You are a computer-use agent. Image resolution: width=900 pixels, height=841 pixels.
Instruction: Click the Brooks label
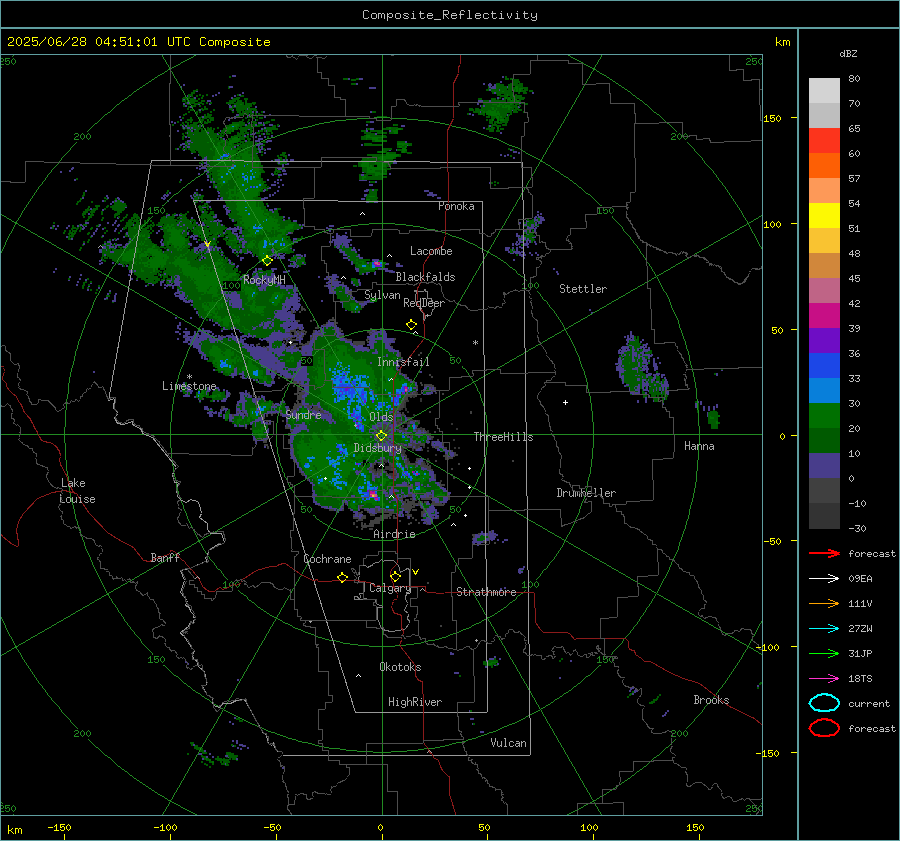711,700
